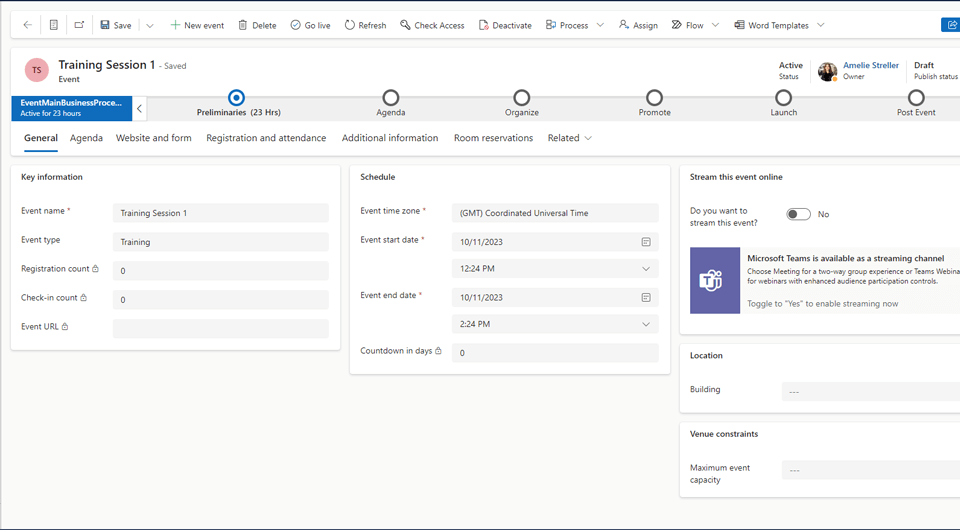Collapse the business process flow chevron
960x530 pixels.
[x=140, y=108]
